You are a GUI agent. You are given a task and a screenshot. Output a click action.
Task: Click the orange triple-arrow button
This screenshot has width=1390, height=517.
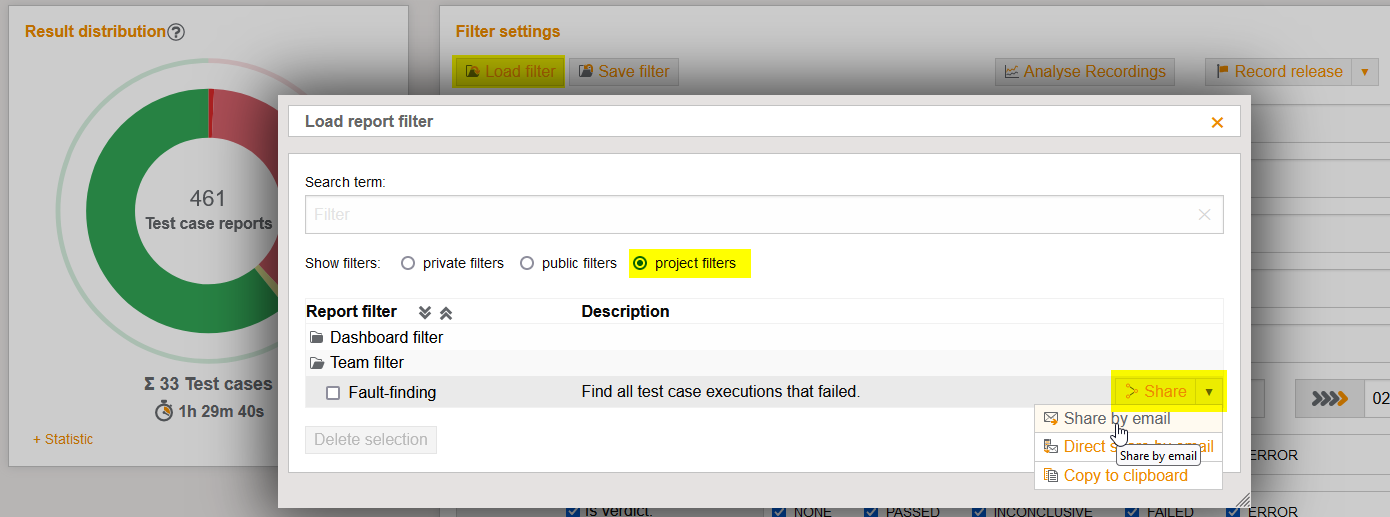[x=1329, y=398]
